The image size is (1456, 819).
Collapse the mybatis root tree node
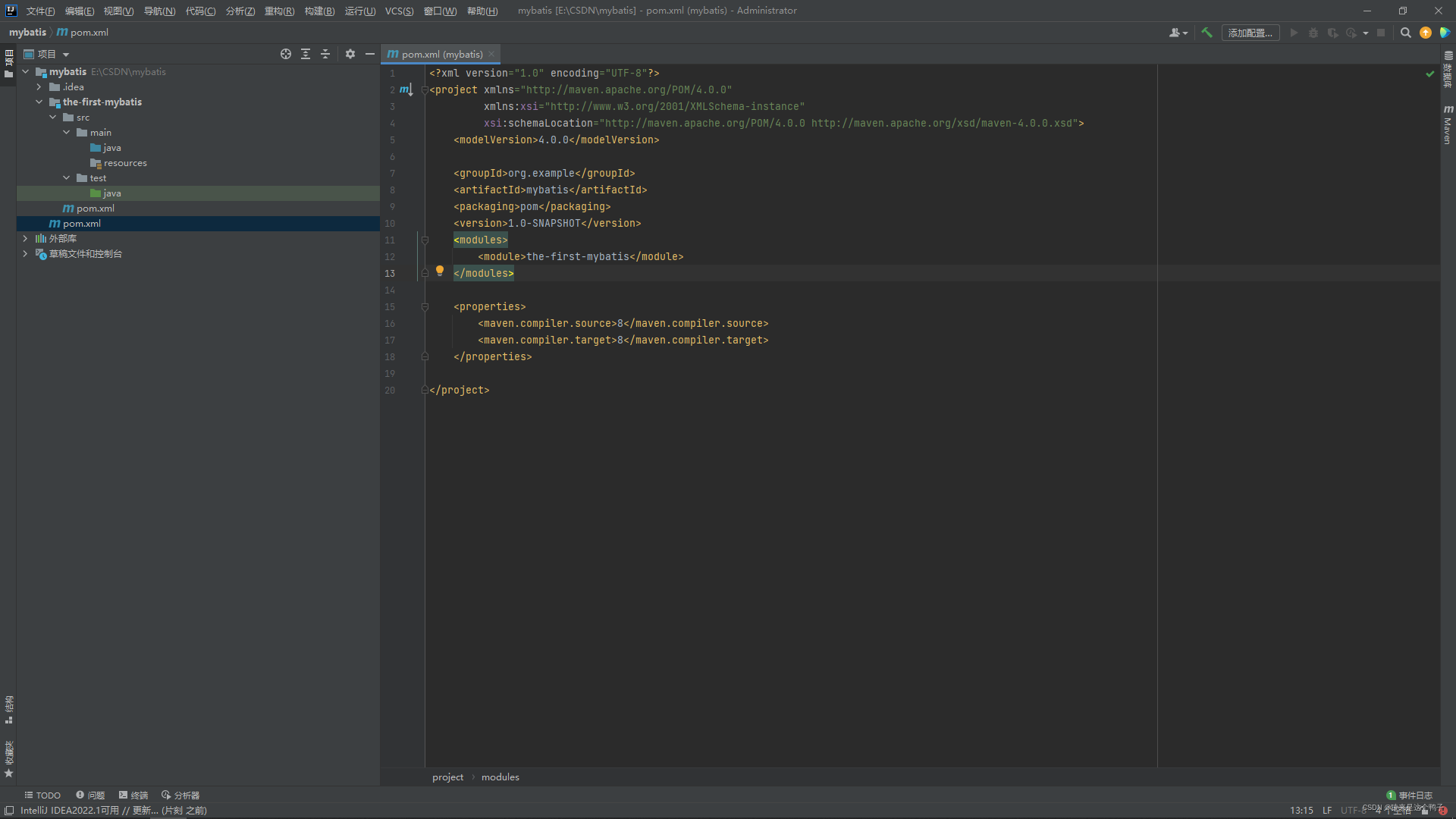[x=26, y=72]
